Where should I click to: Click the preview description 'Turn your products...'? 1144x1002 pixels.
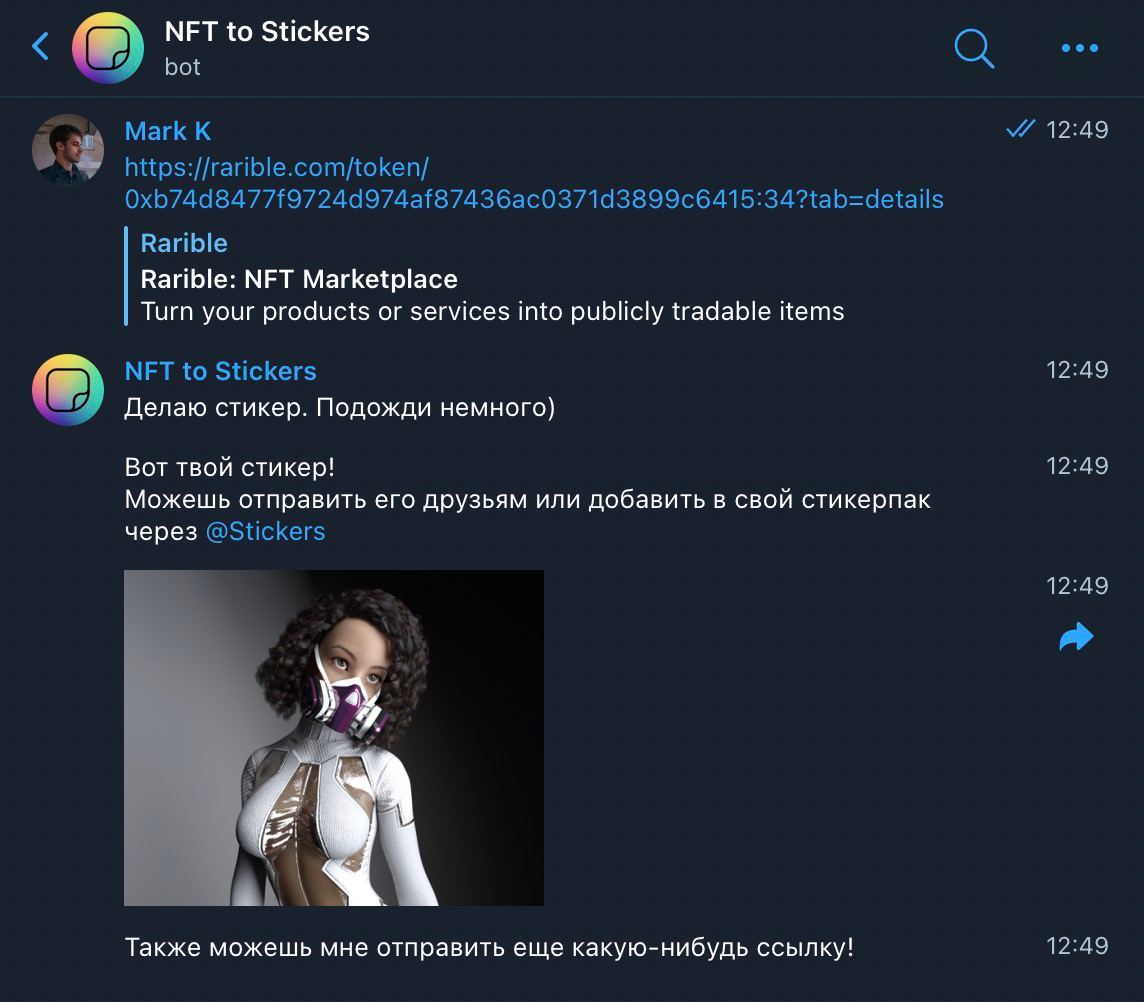click(492, 311)
